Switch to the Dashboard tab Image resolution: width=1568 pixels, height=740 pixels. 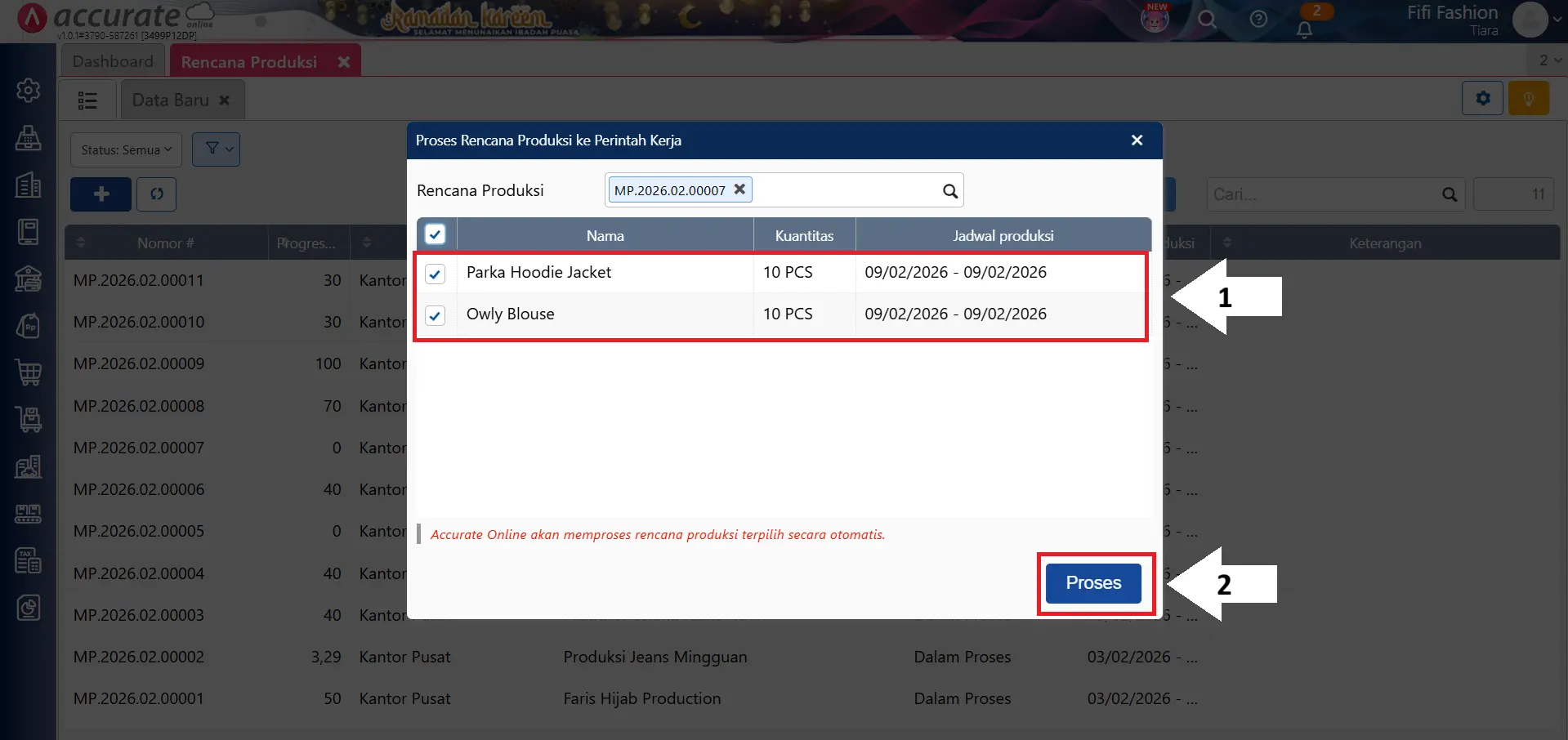[x=113, y=61]
